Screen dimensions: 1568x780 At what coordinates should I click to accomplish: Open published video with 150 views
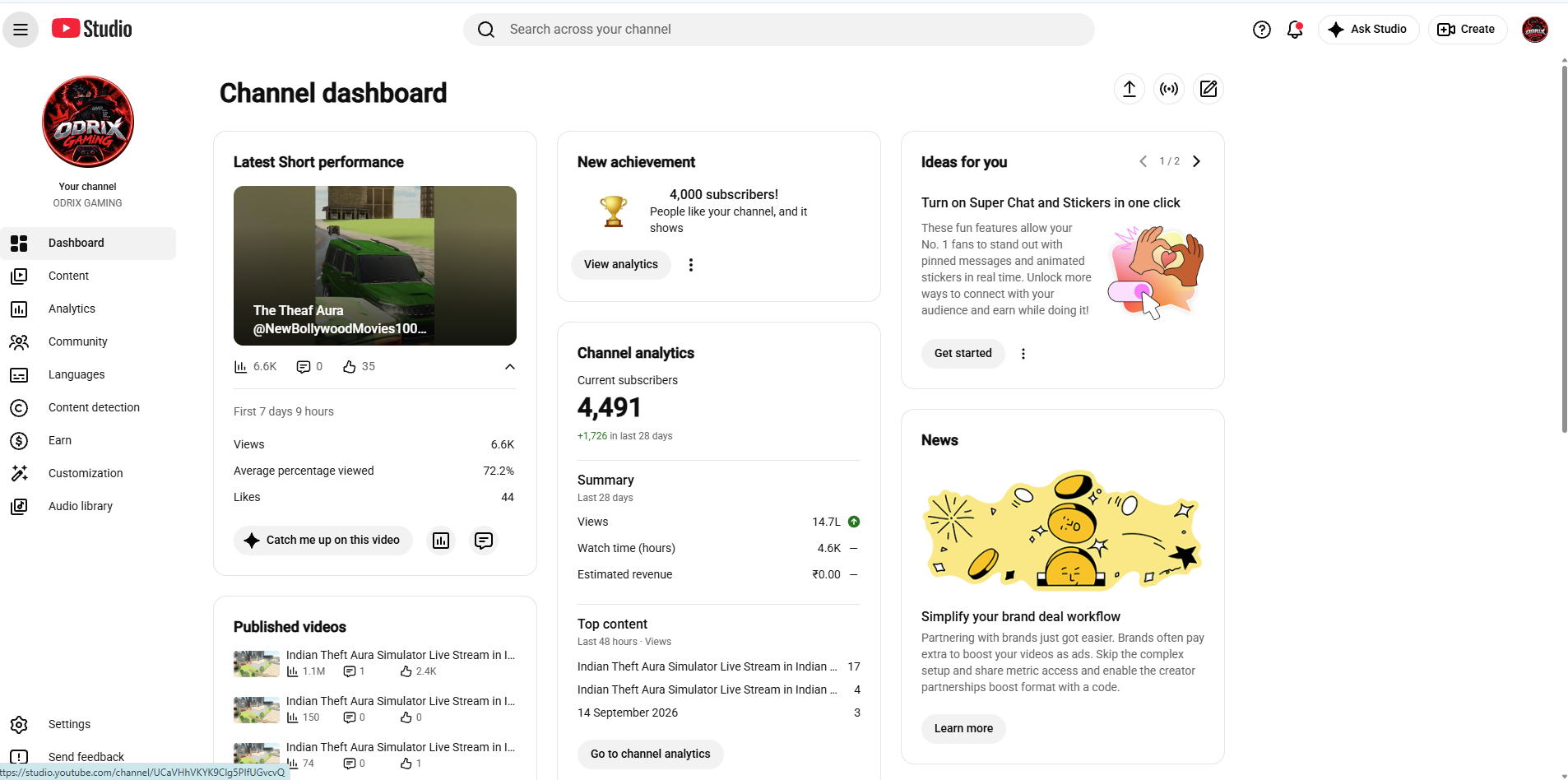click(x=375, y=709)
